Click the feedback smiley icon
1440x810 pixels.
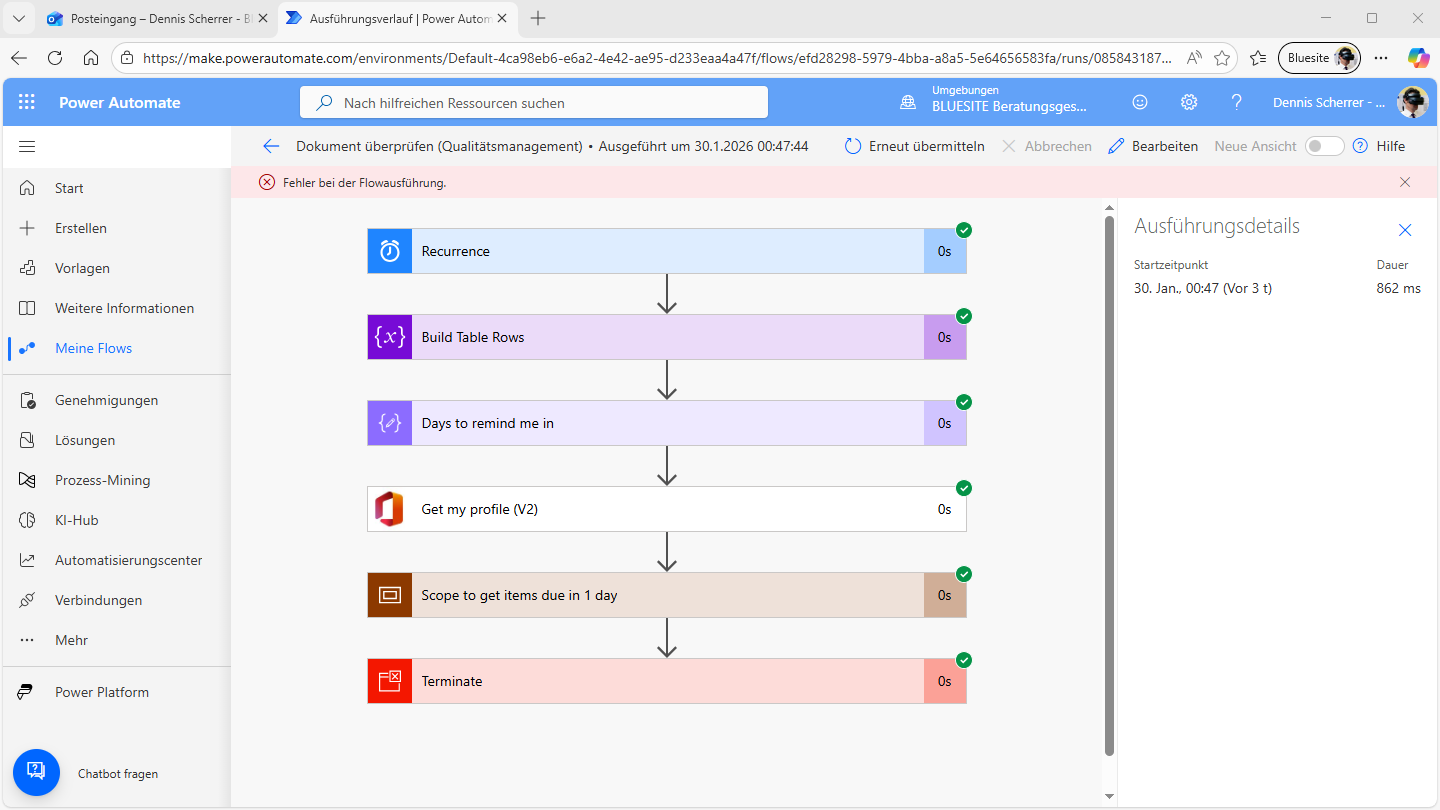(x=1140, y=102)
